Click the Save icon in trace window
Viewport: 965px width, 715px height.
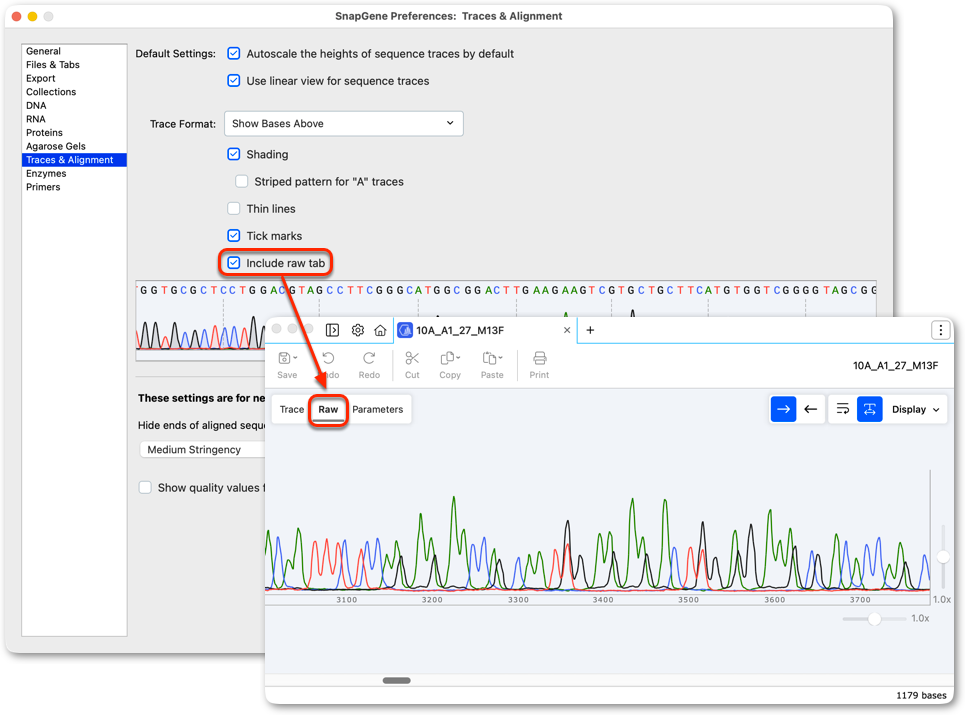click(284, 358)
